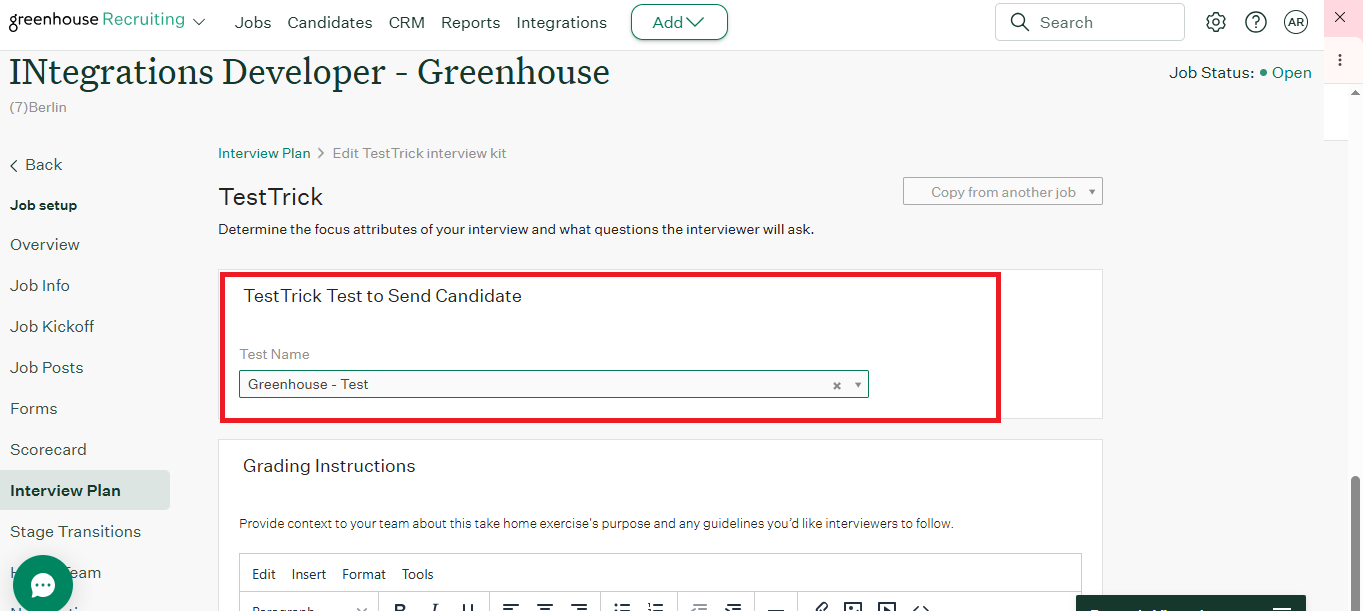Viewport: 1363px width, 611px height.
Task: Open the editor Insert menu
Action: pos(309,574)
